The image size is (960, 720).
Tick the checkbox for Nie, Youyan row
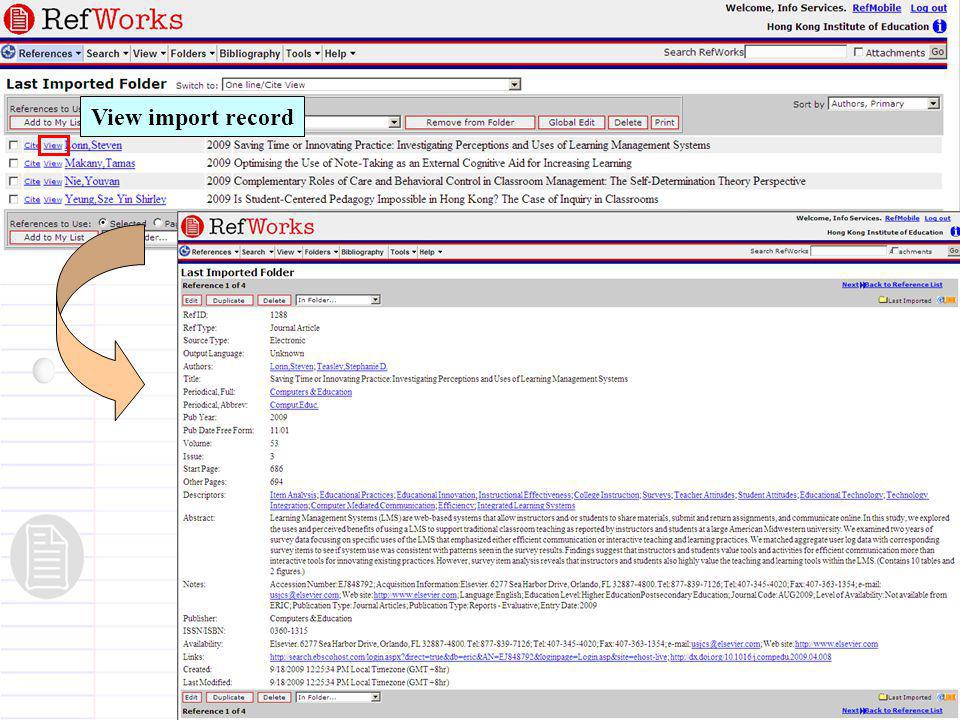pos(13,181)
